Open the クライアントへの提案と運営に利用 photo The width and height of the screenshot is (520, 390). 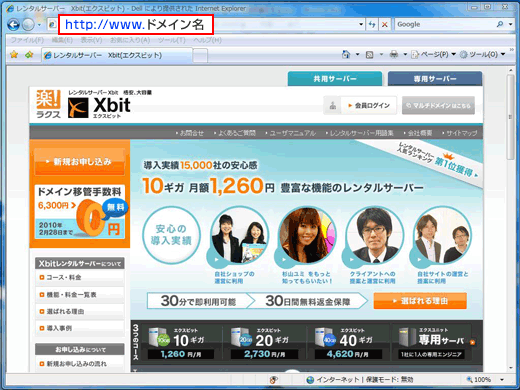(x=374, y=235)
